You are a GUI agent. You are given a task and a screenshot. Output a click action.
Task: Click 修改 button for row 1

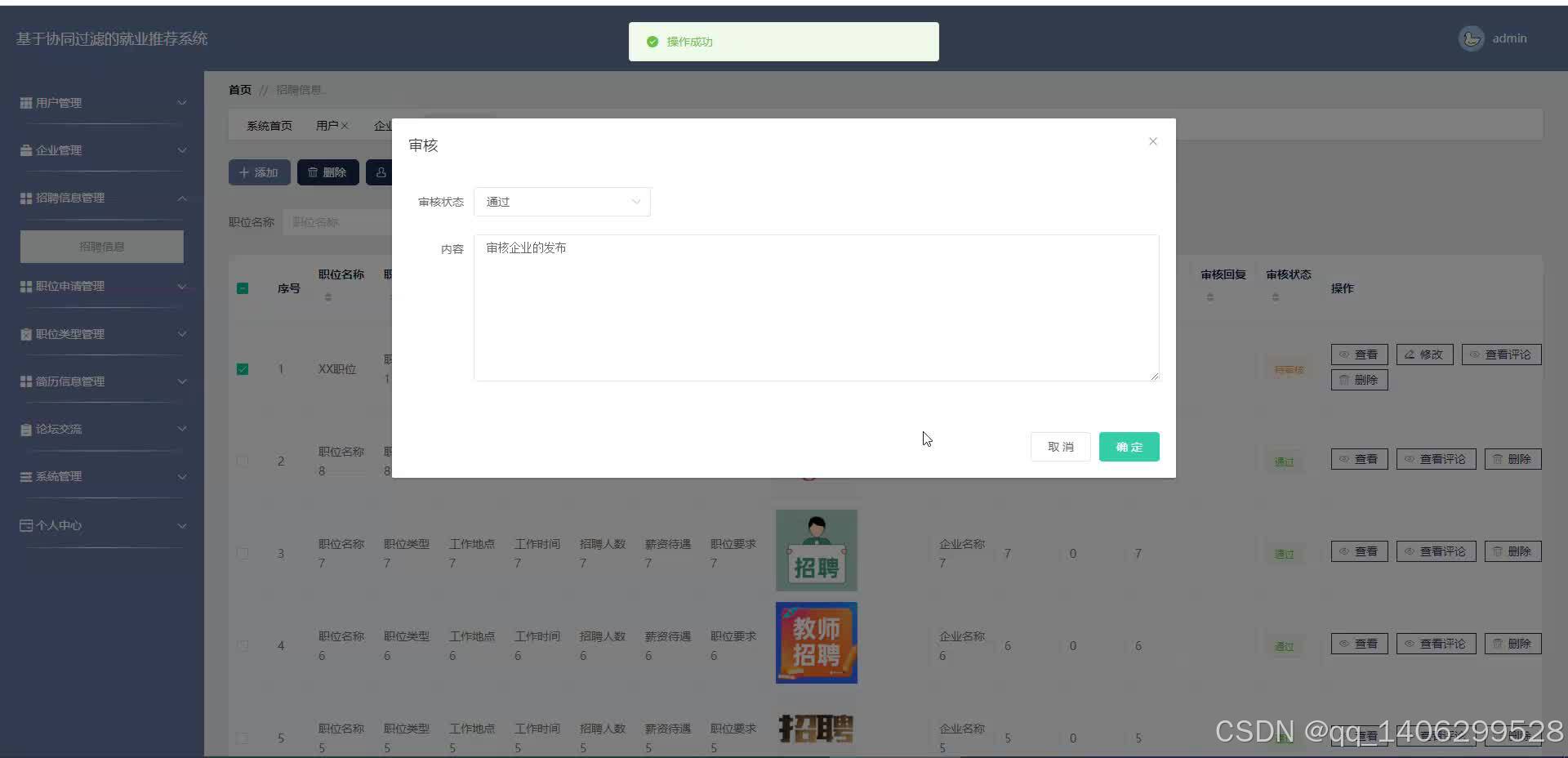click(1424, 354)
